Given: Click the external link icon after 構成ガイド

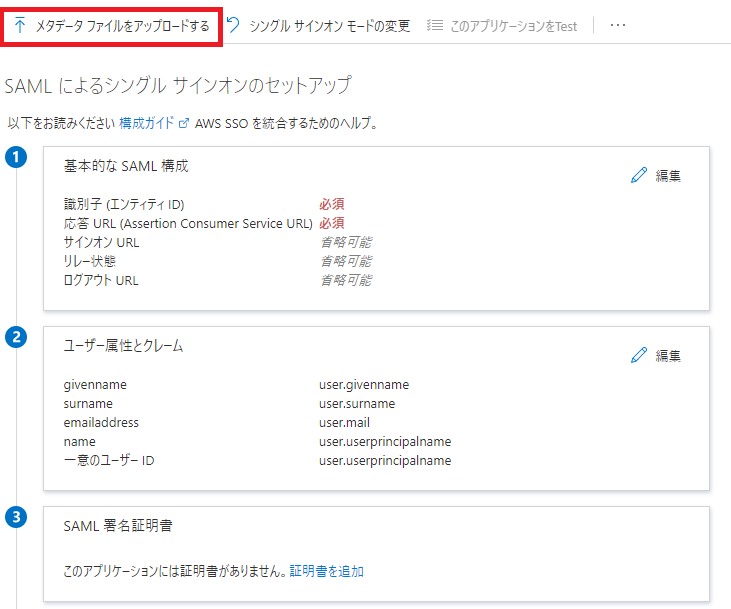Looking at the screenshot, I should [x=184, y=123].
